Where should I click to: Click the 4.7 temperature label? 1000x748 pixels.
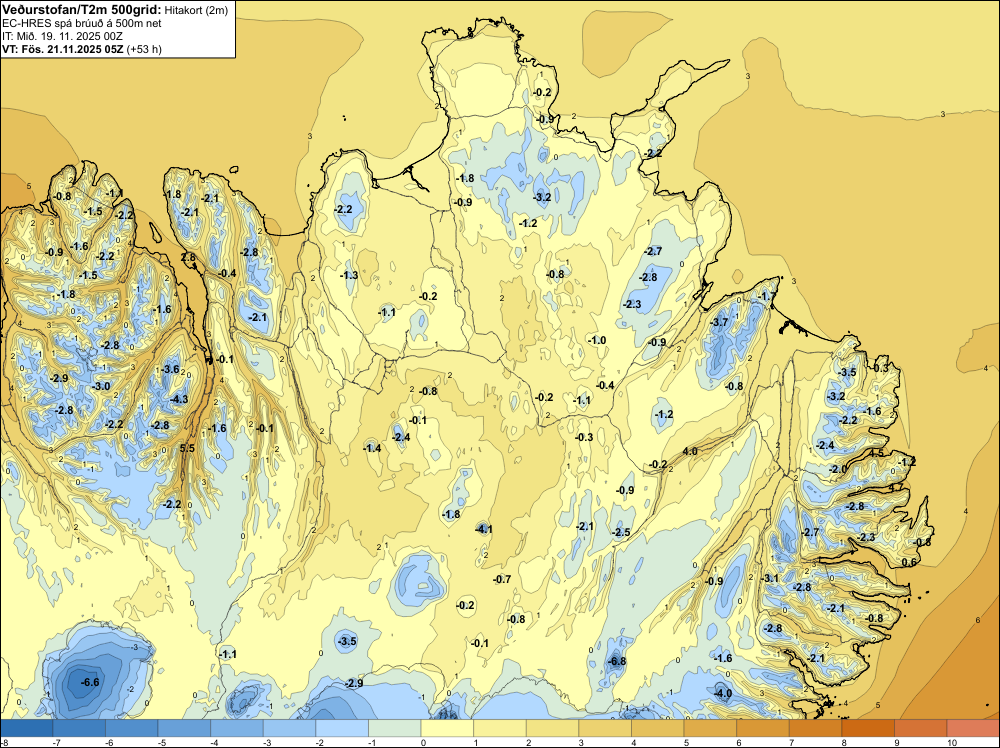[x=896, y=487]
